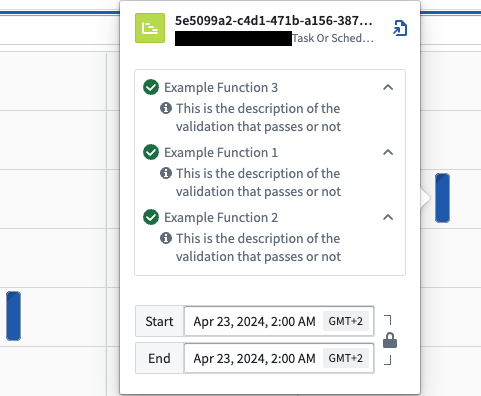Click the 'Task Or Sched…' subtitle text
The width and height of the screenshot is (481, 396).
click(x=333, y=38)
